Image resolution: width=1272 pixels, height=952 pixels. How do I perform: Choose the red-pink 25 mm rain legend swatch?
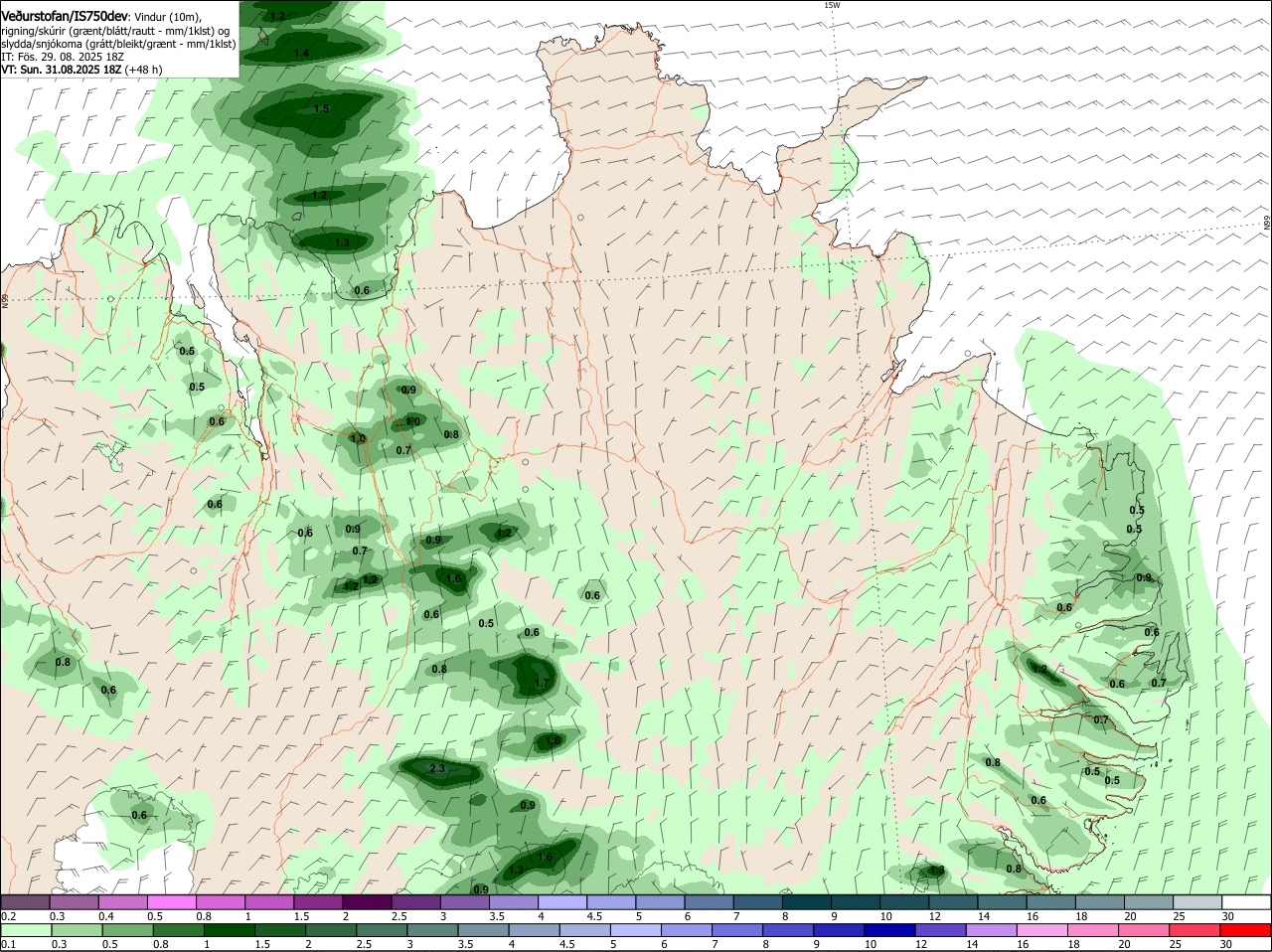tap(1194, 930)
